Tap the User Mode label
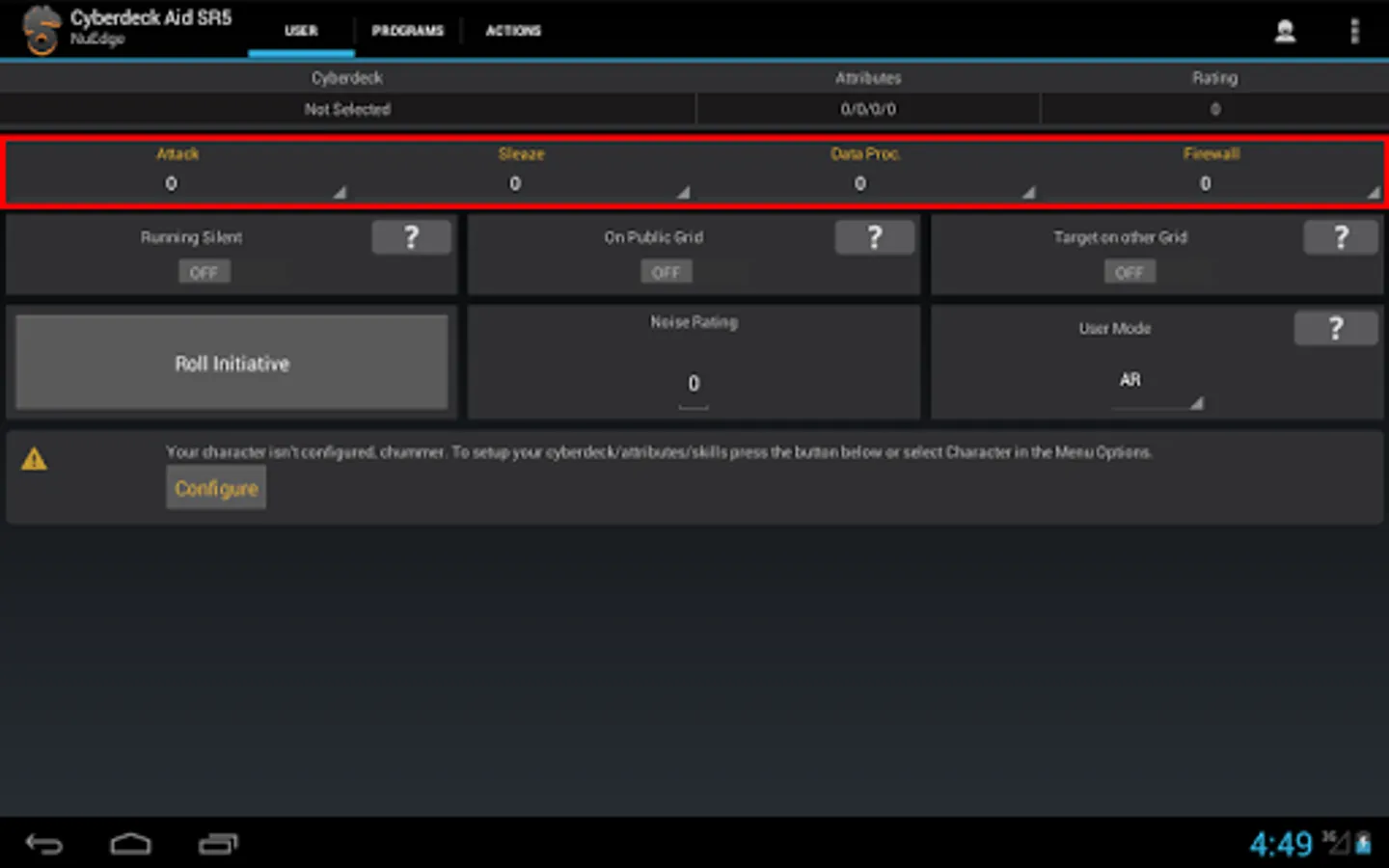1389x868 pixels. point(1115,329)
